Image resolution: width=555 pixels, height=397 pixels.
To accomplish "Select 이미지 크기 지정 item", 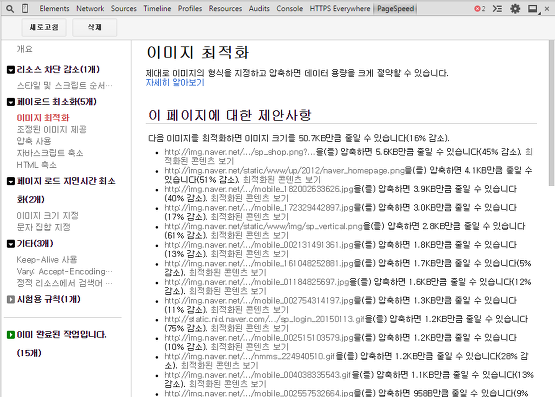I will click(x=47, y=215).
